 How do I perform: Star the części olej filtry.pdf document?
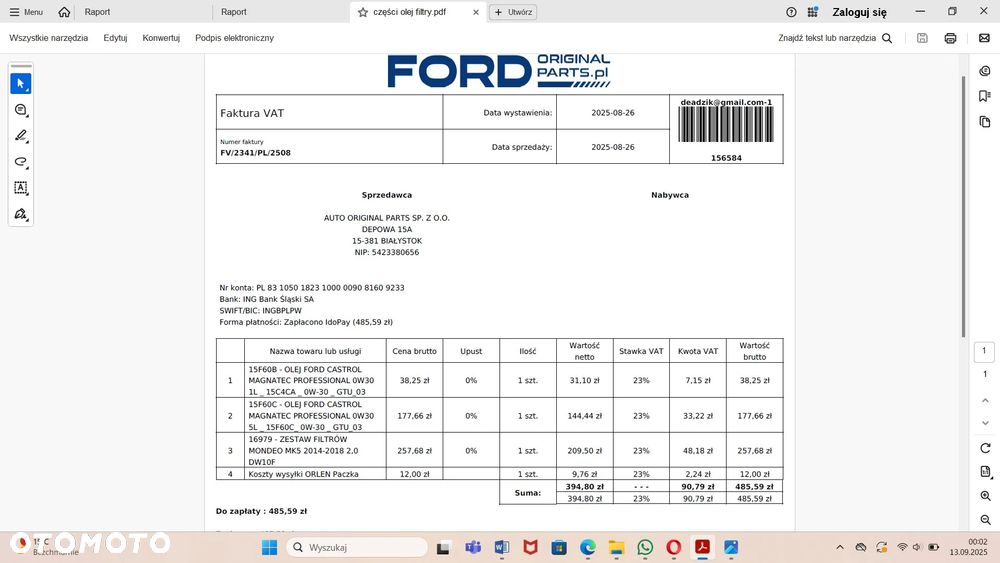(x=363, y=12)
